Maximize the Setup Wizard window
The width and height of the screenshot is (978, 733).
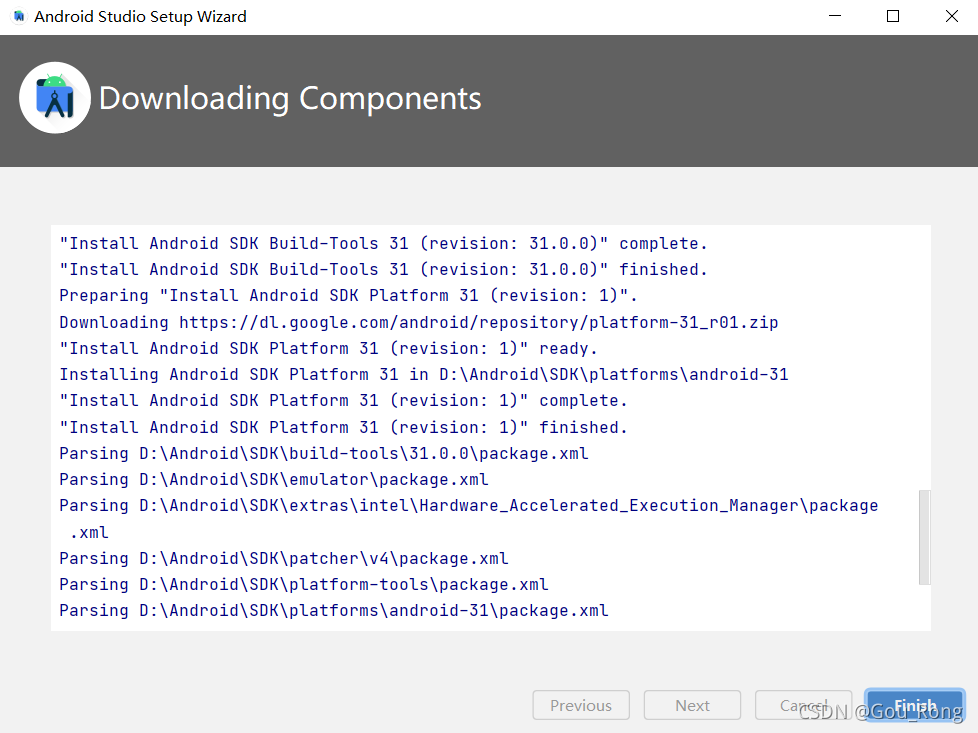point(893,16)
